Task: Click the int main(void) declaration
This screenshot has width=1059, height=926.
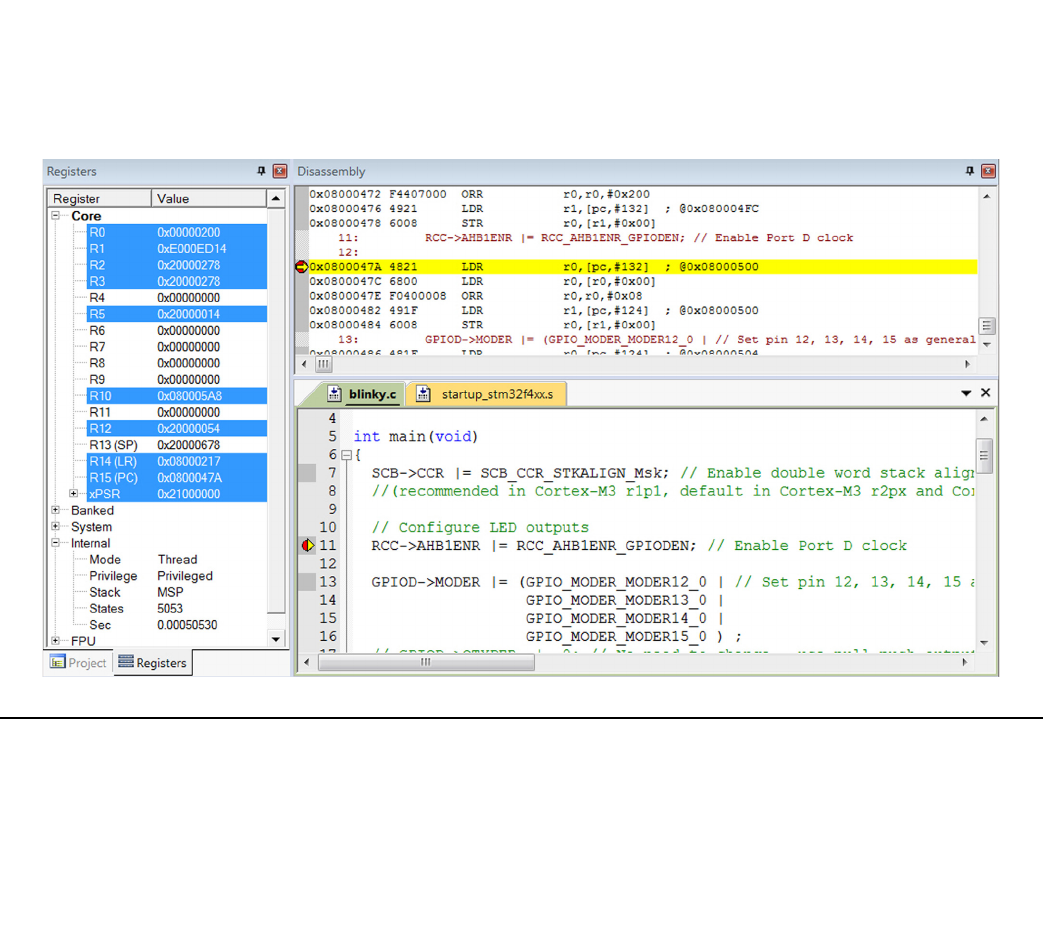Action: tap(415, 436)
